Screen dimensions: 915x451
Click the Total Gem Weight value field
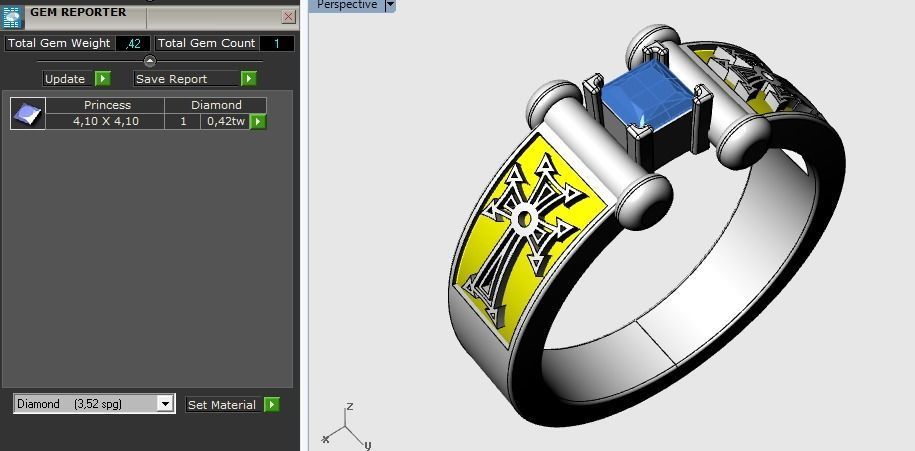point(133,43)
